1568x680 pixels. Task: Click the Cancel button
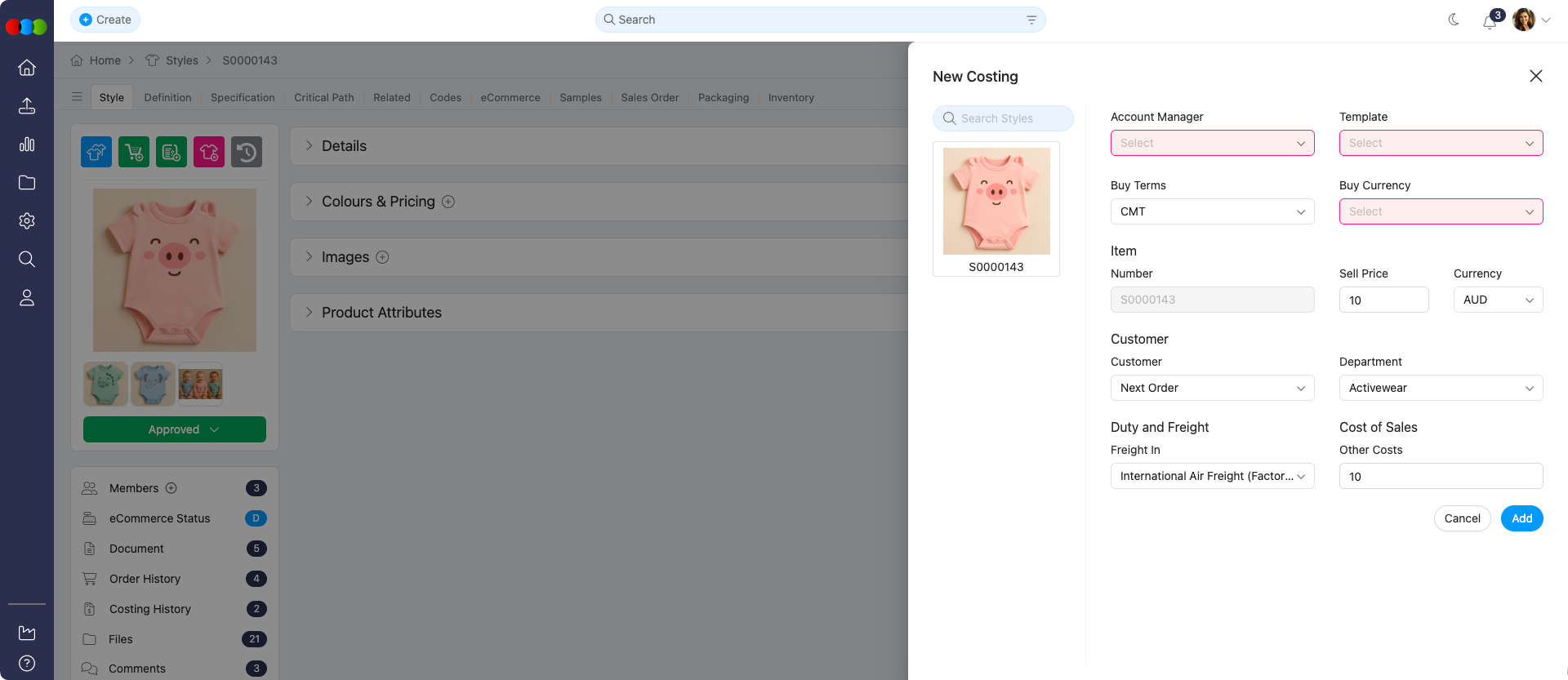(x=1462, y=518)
